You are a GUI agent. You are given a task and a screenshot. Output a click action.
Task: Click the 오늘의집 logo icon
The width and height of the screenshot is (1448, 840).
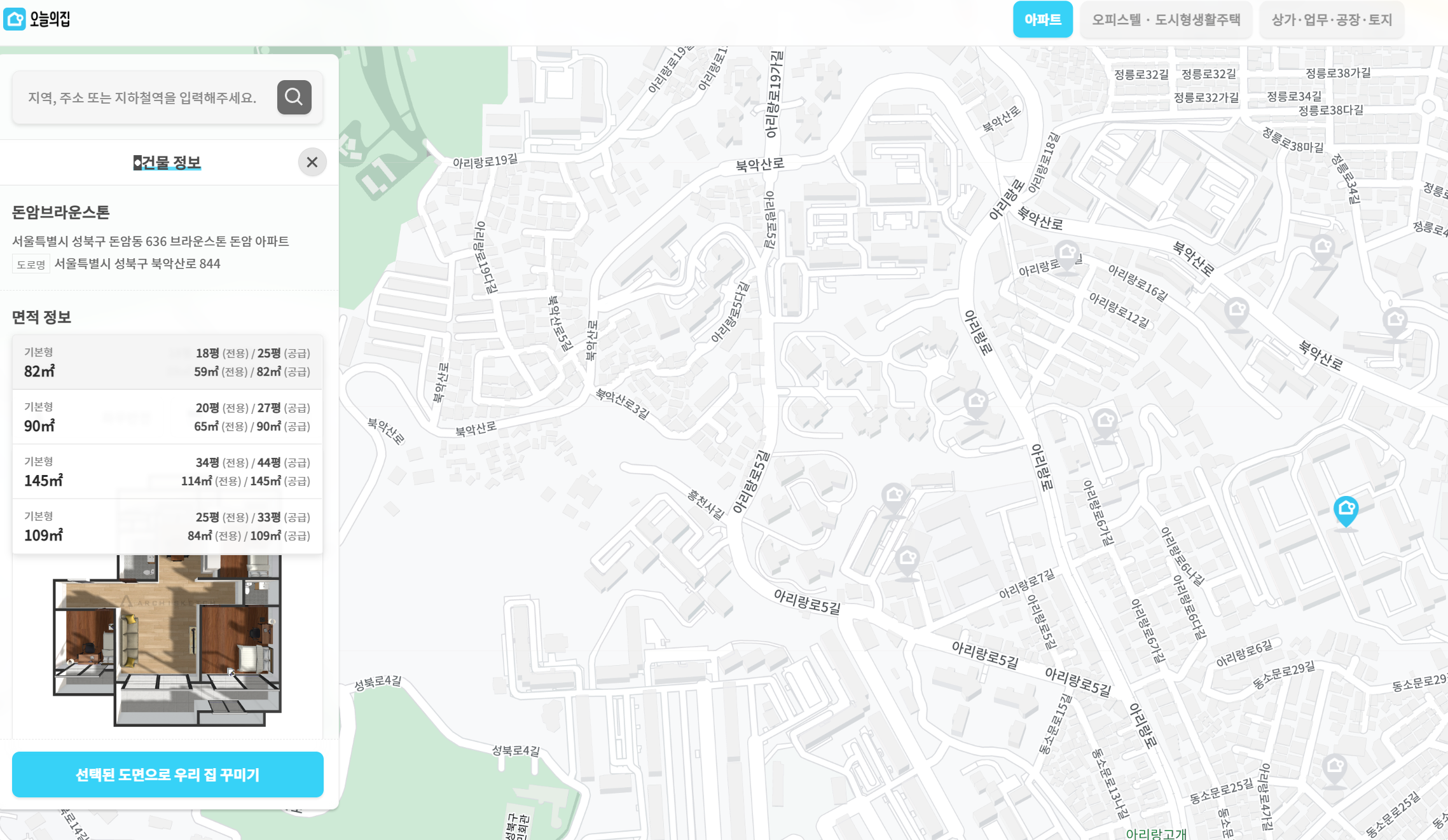pos(15,19)
